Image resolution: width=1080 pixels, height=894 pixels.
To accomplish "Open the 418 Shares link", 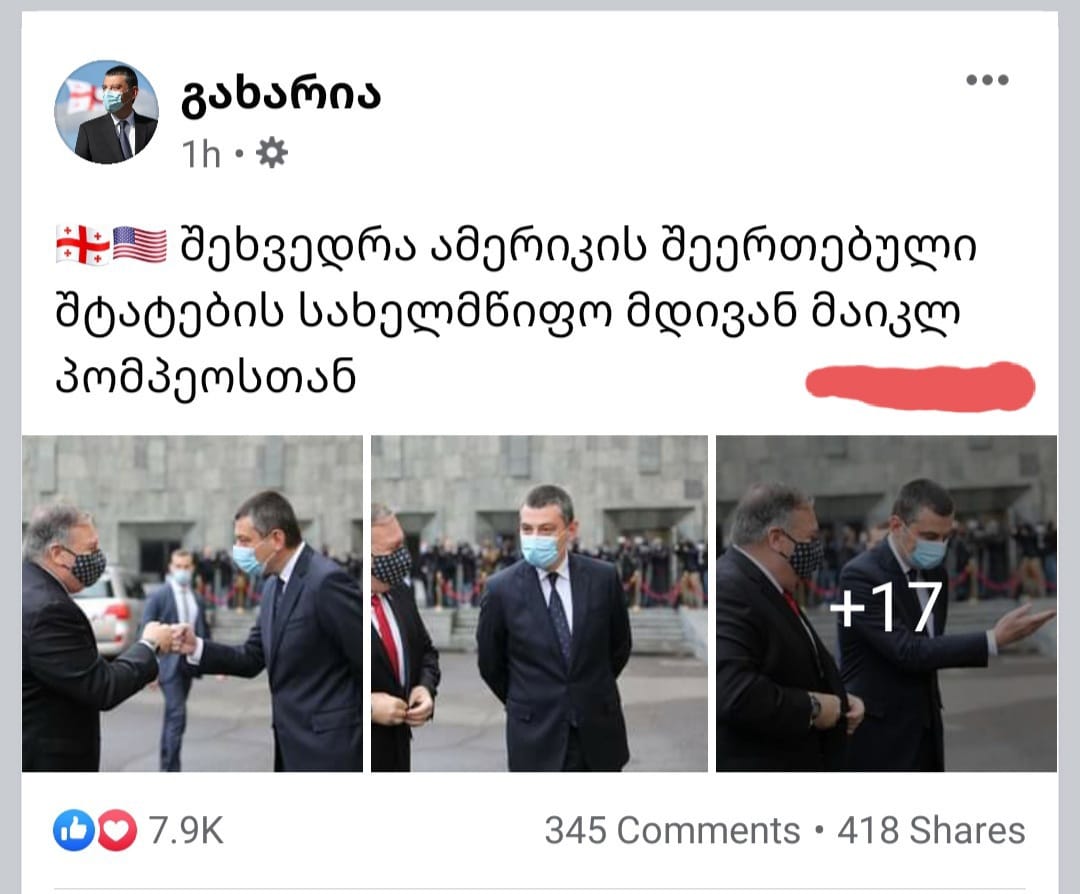I will tap(931, 830).
